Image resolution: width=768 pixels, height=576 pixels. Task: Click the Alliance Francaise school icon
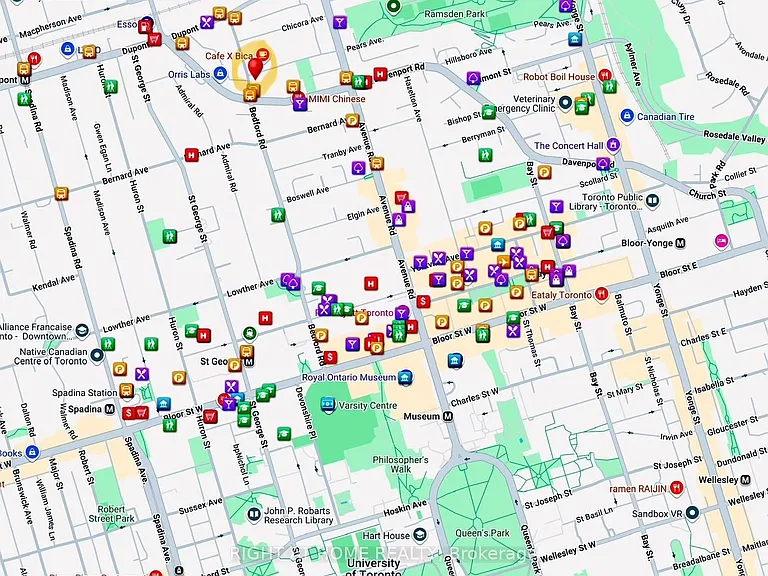click(x=82, y=330)
